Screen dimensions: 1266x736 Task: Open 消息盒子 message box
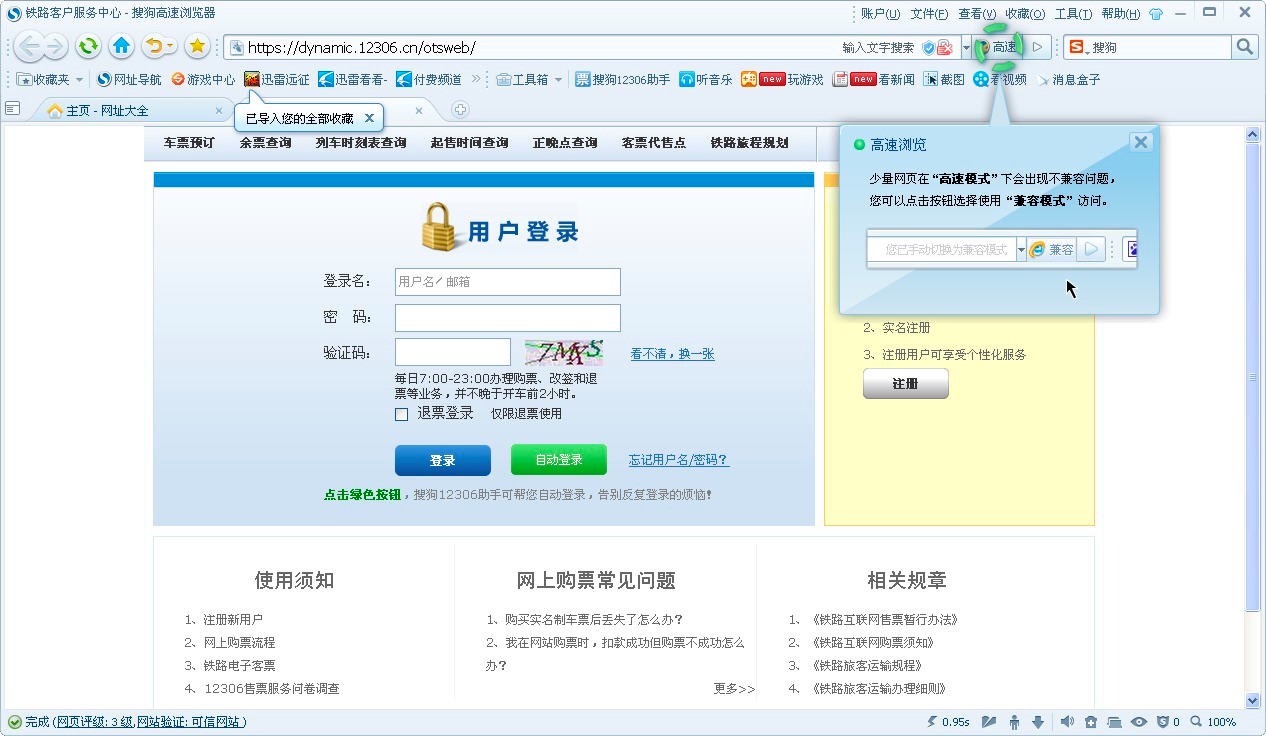[1068, 79]
